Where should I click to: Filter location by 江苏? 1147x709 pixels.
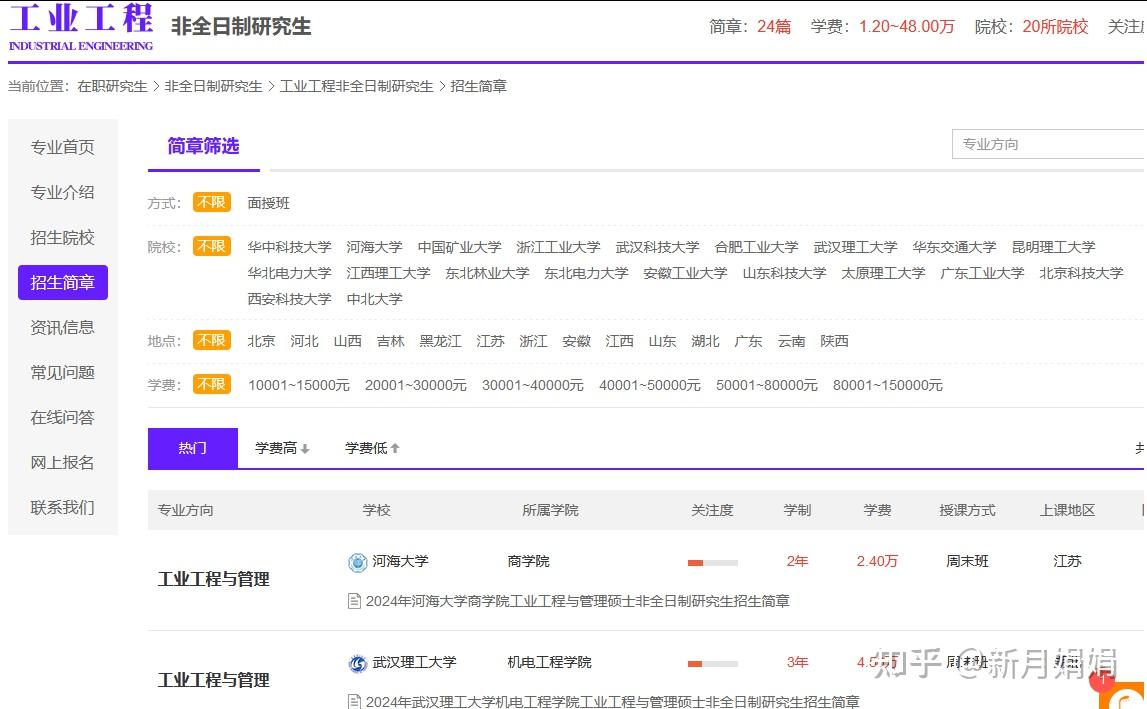(x=490, y=341)
